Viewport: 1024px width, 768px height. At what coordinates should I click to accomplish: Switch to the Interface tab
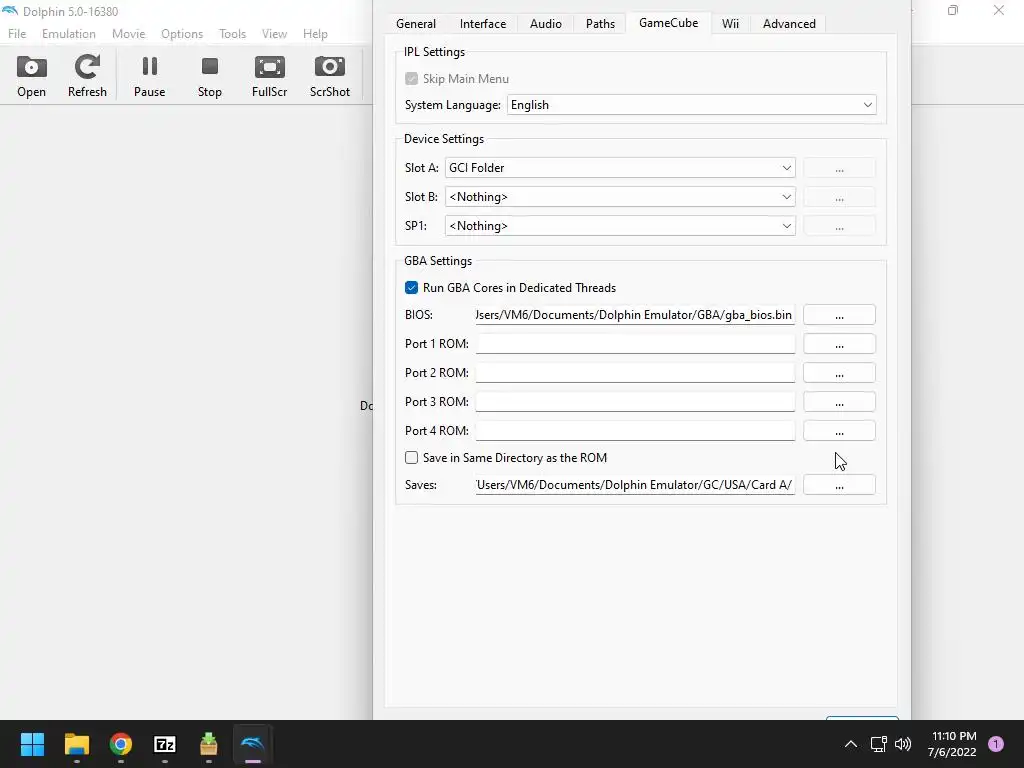coord(483,24)
